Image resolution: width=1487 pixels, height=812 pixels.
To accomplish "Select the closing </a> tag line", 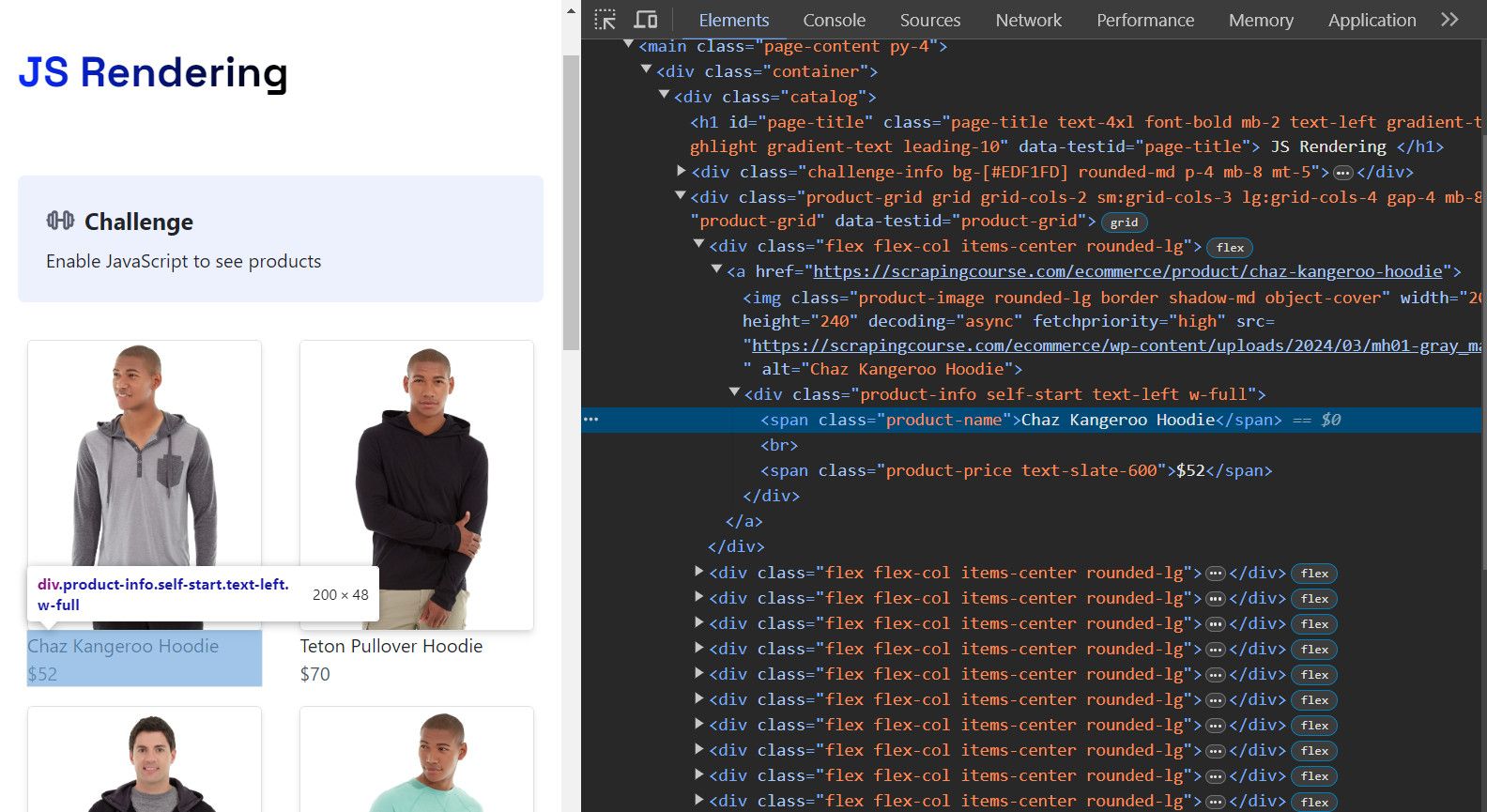I will coord(743,521).
